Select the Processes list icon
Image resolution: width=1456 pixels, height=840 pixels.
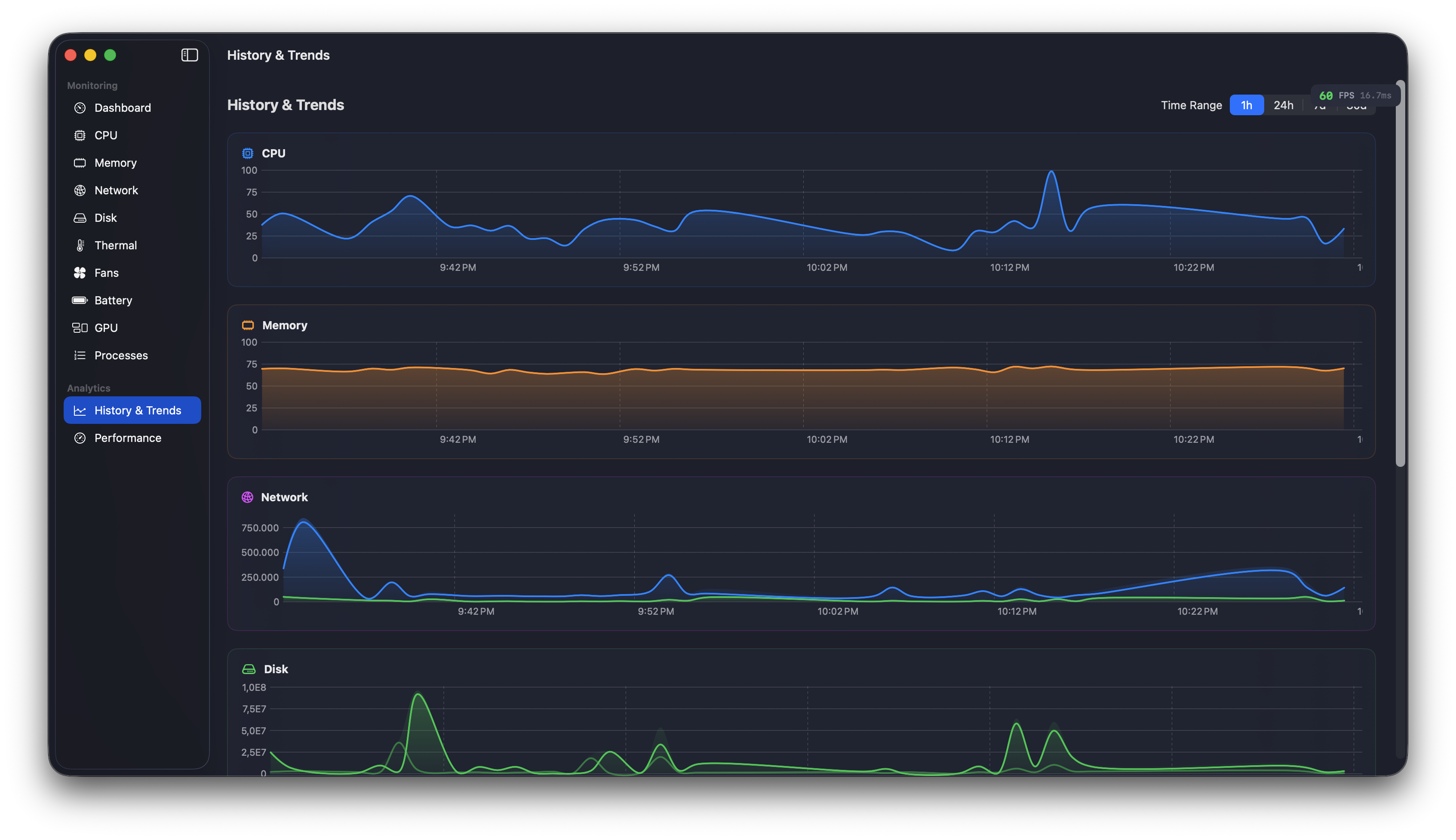pyautogui.click(x=80, y=356)
